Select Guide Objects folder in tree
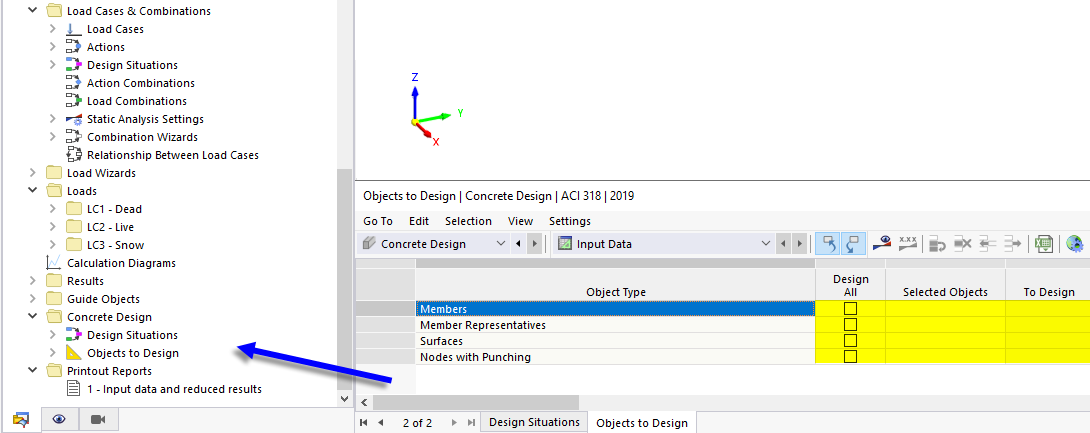Screen dimensions: 1090x433 pyautogui.click(x=103, y=299)
